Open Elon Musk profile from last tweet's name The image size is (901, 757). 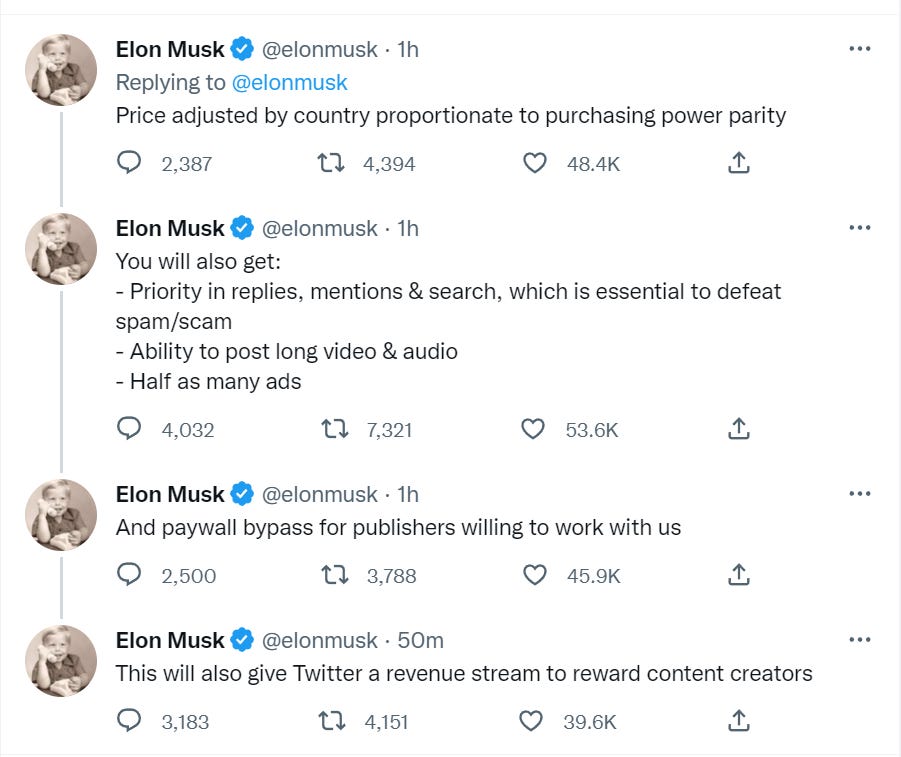click(170, 640)
